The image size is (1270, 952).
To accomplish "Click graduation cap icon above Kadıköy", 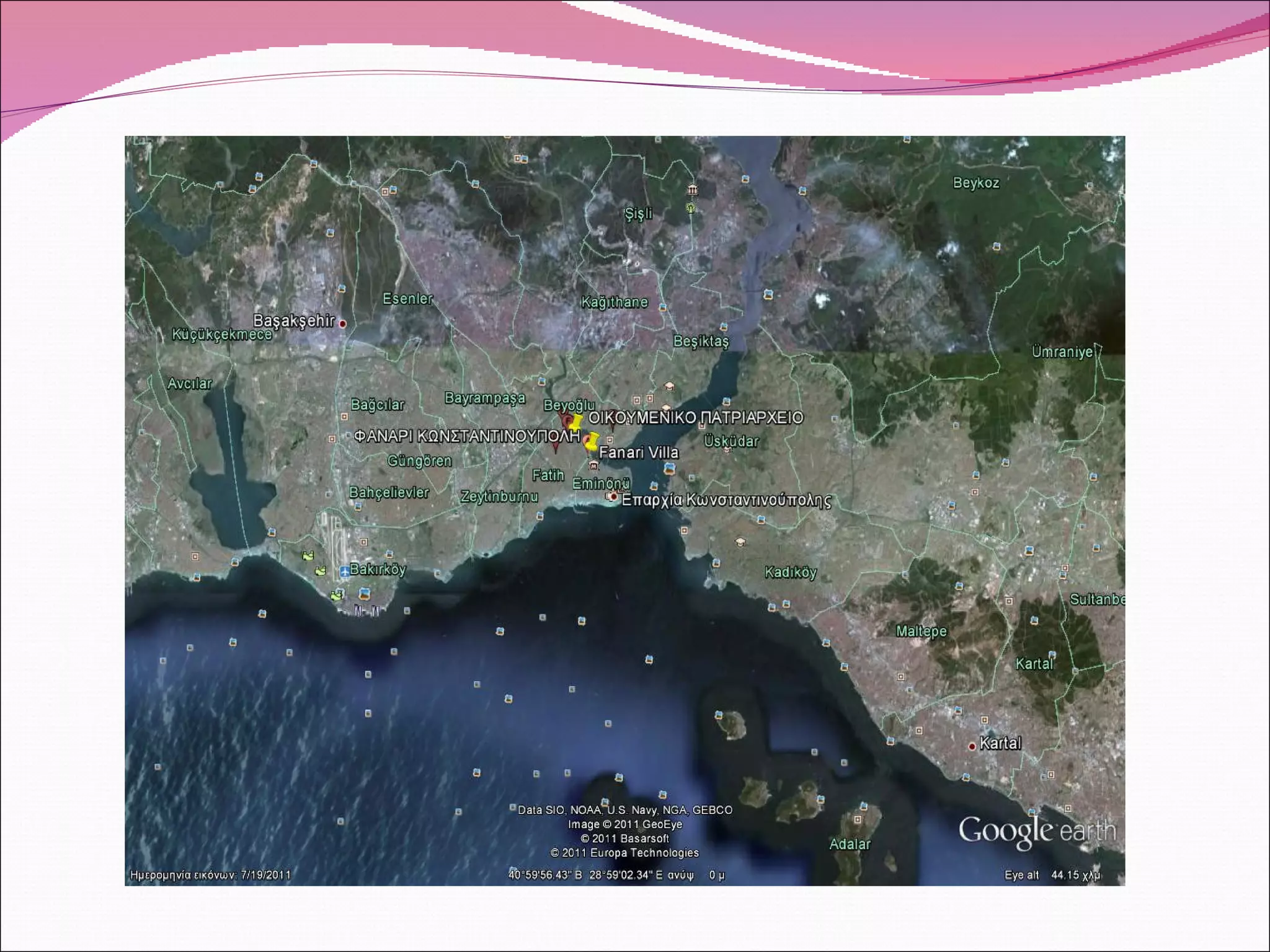I will point(740,542).
